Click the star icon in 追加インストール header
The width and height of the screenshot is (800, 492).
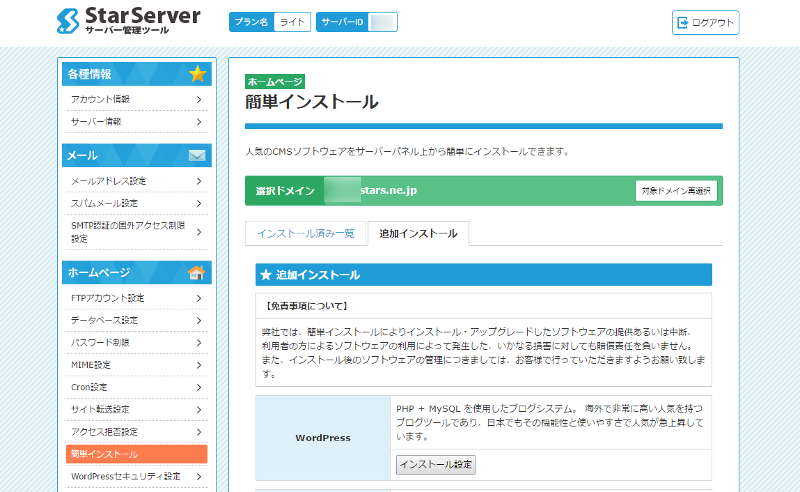pos(266,275)
